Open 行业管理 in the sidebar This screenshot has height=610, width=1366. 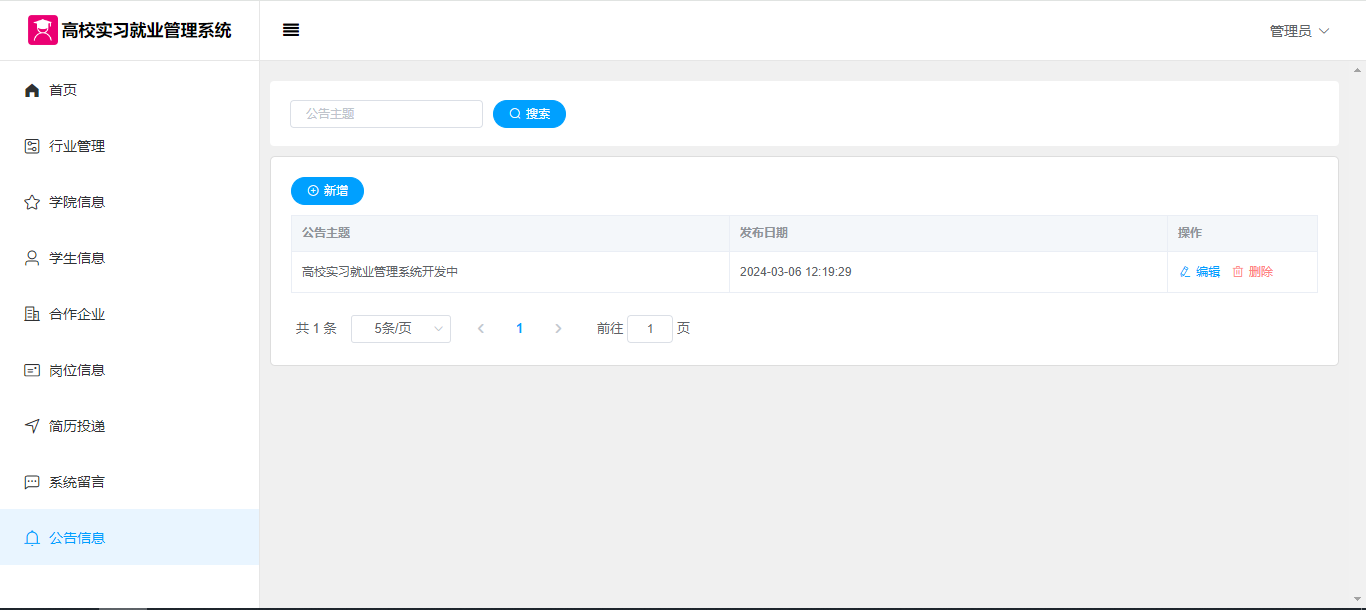coord(77,146)
